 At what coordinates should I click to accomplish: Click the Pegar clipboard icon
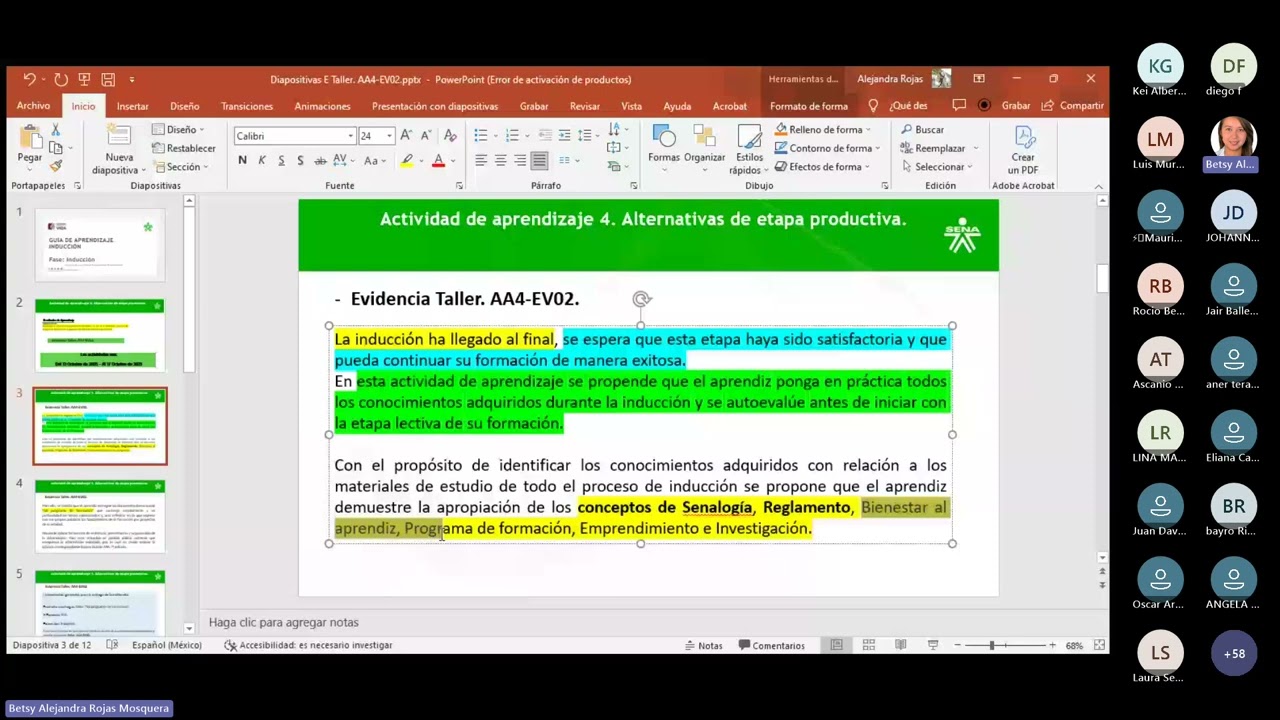pos(30,137)
